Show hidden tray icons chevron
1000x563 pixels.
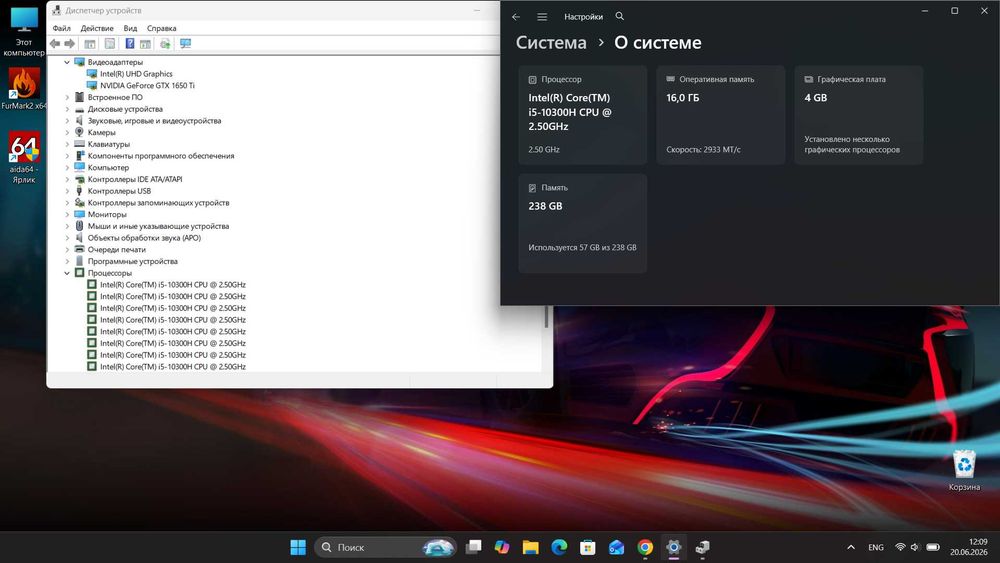[851, 547]
